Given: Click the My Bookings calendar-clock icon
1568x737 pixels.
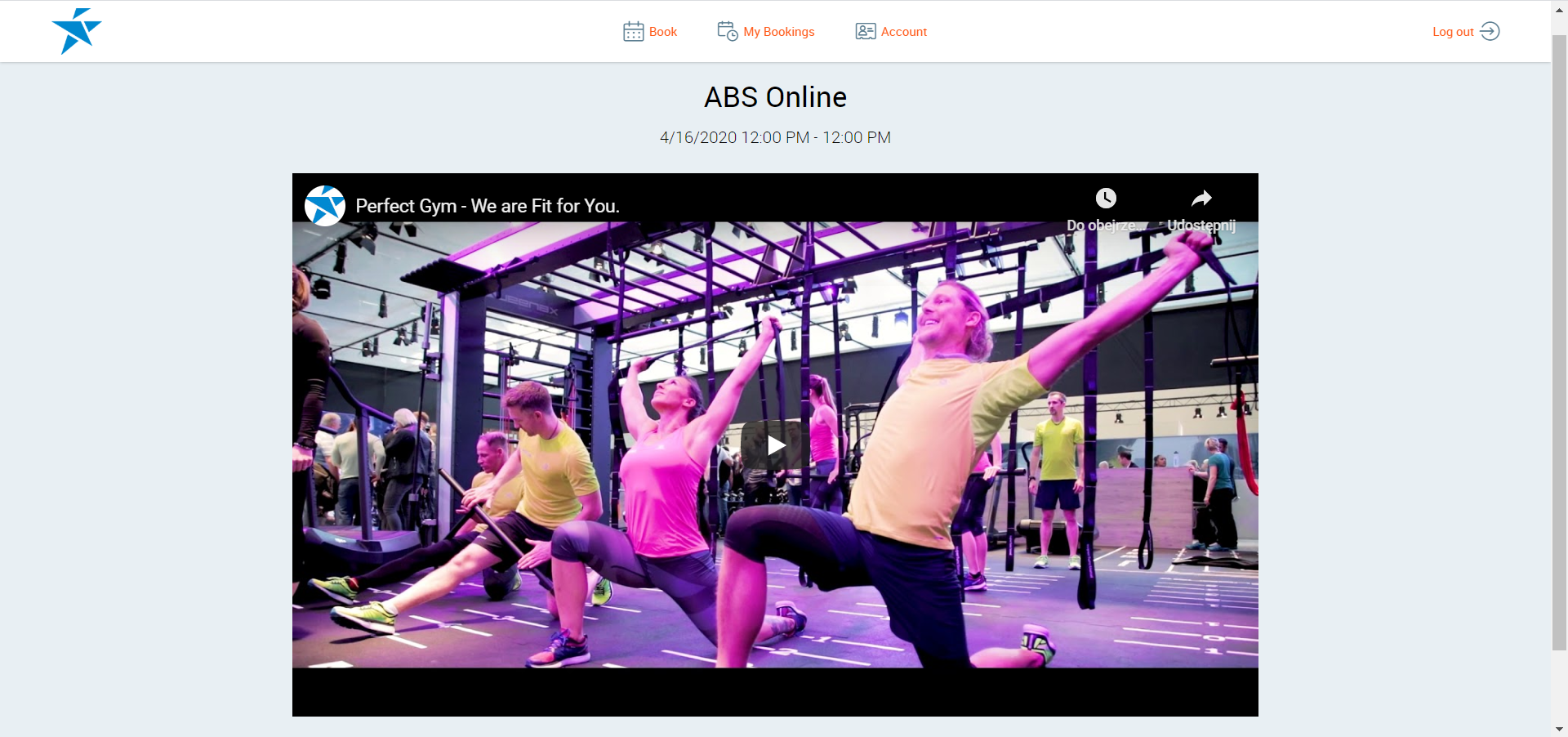Looking at the screenshot, I should point(727,31).
